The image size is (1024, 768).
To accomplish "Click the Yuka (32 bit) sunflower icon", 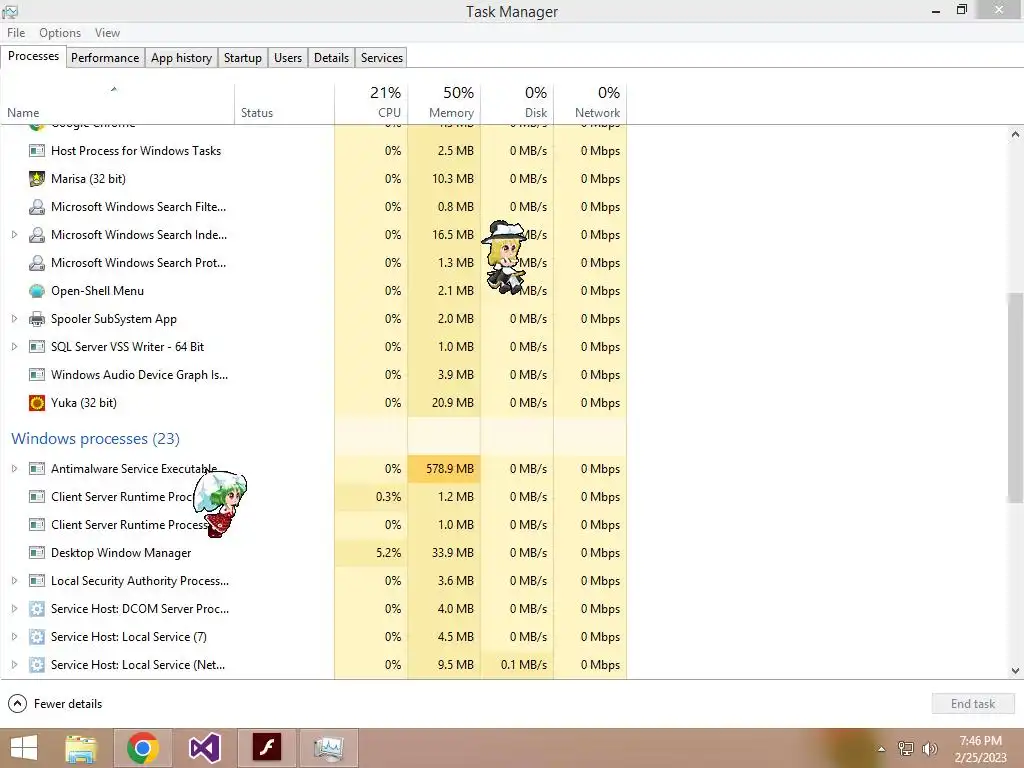I will point(37,402).
